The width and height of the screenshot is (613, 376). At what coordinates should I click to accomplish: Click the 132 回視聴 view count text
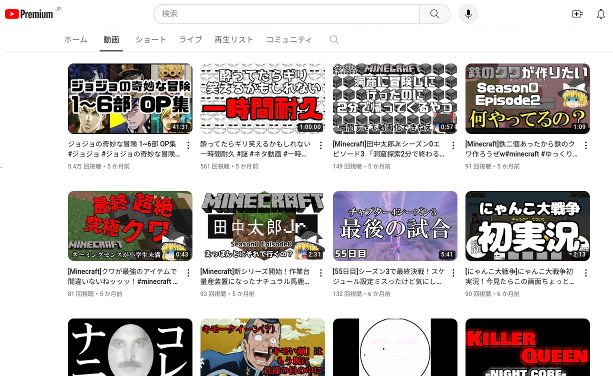point(349,294)
